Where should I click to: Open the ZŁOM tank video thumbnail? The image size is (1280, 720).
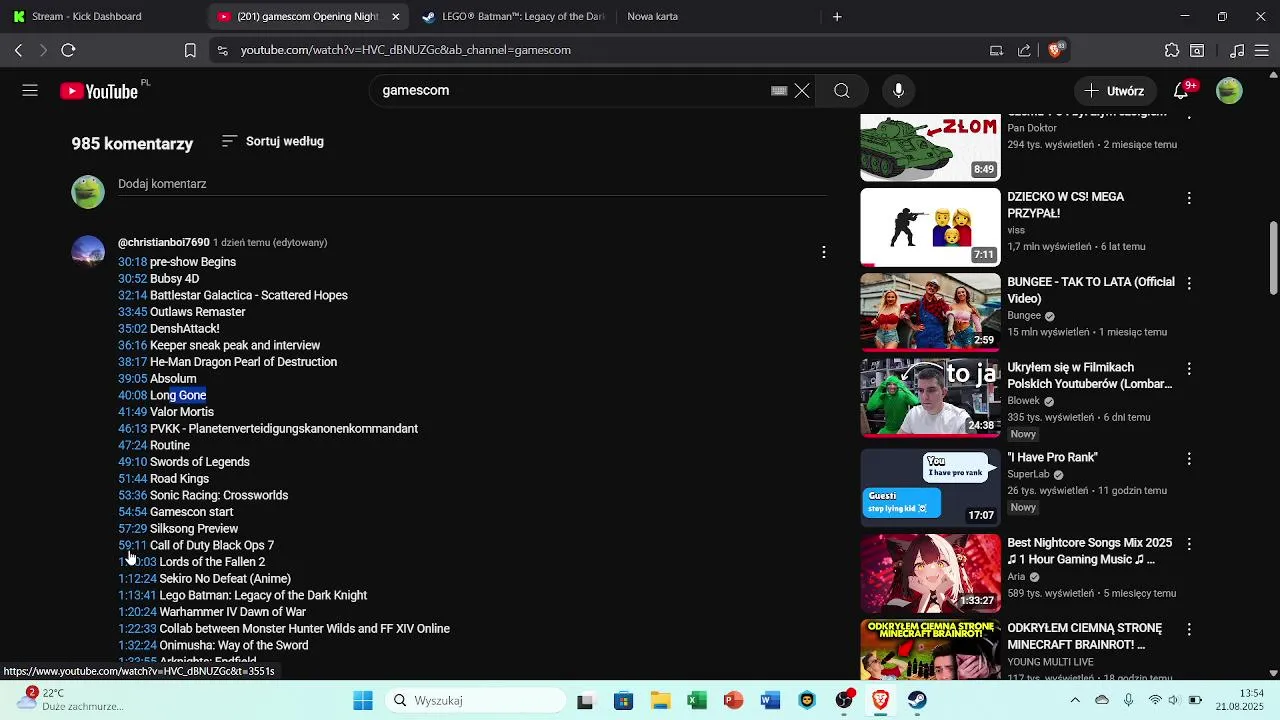click(930, 147)
